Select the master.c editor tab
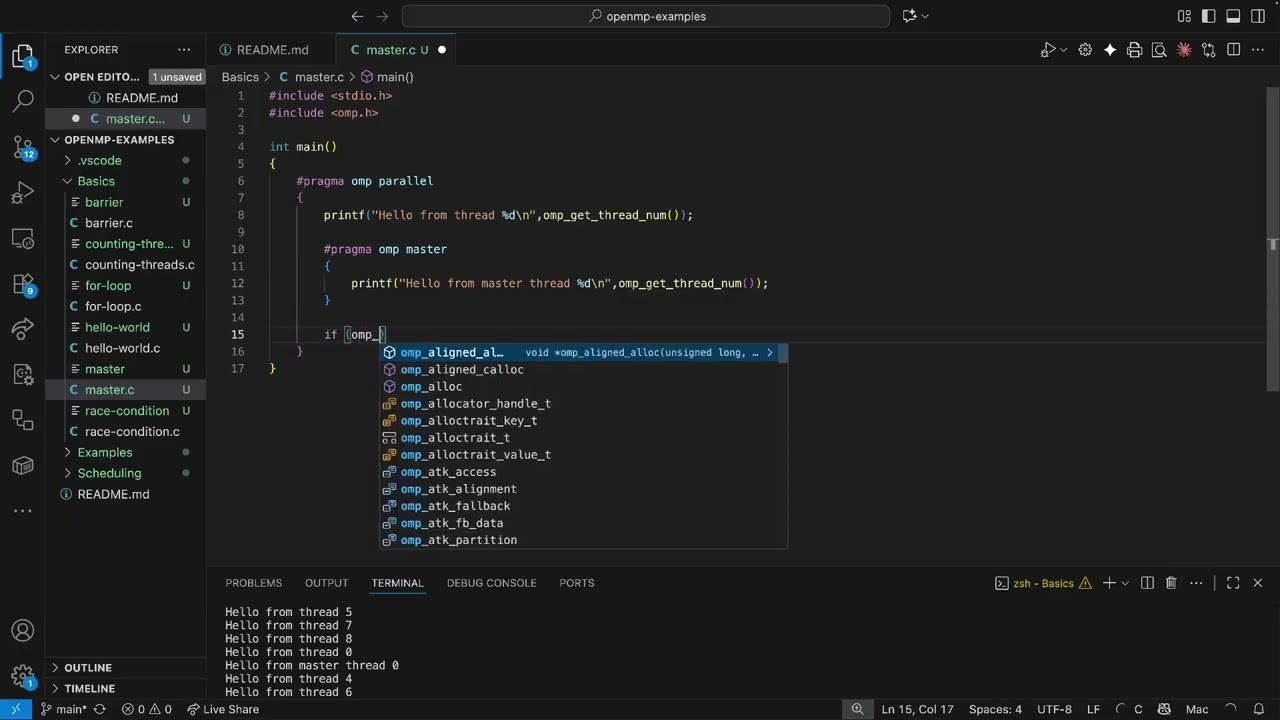 pos(397,50)
